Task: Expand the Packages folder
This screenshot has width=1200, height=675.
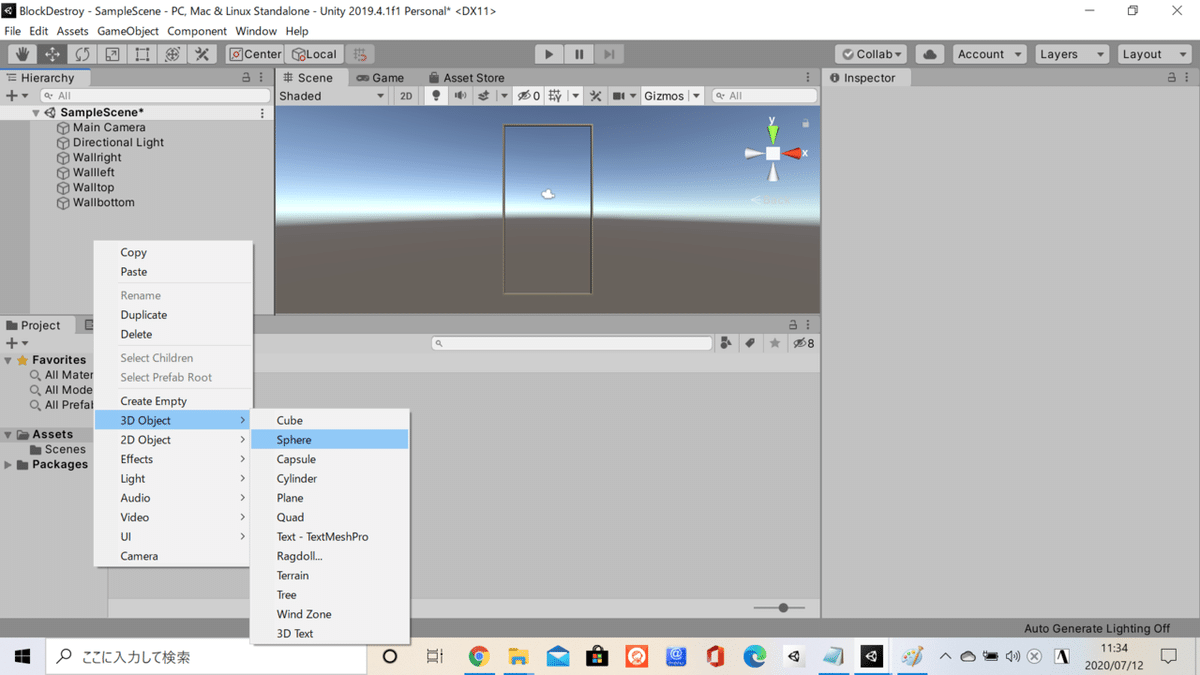Action: click(x=9, y=465)
